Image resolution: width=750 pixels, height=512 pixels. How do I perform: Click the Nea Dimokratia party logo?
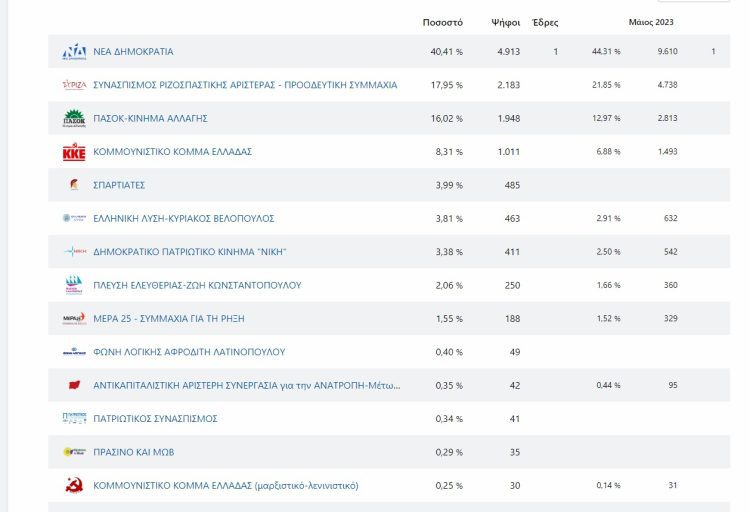point(74,51)
